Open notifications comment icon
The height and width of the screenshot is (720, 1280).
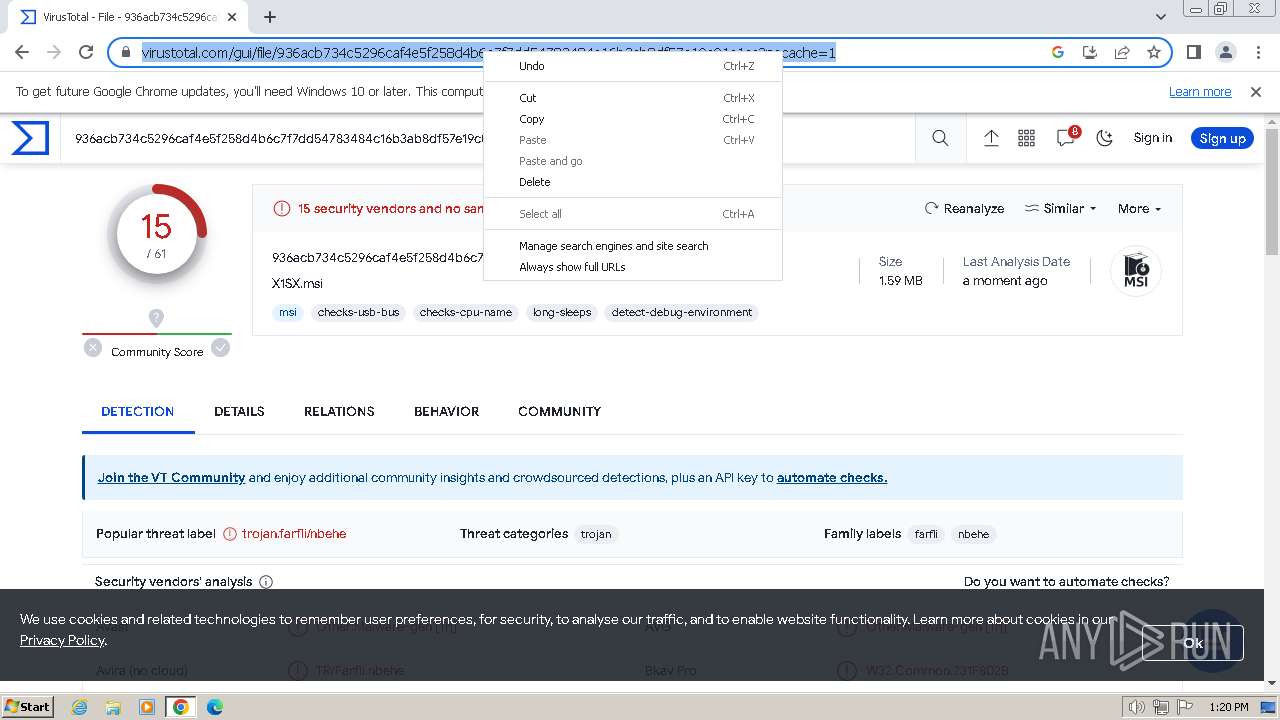click(x=1066, y=138)
